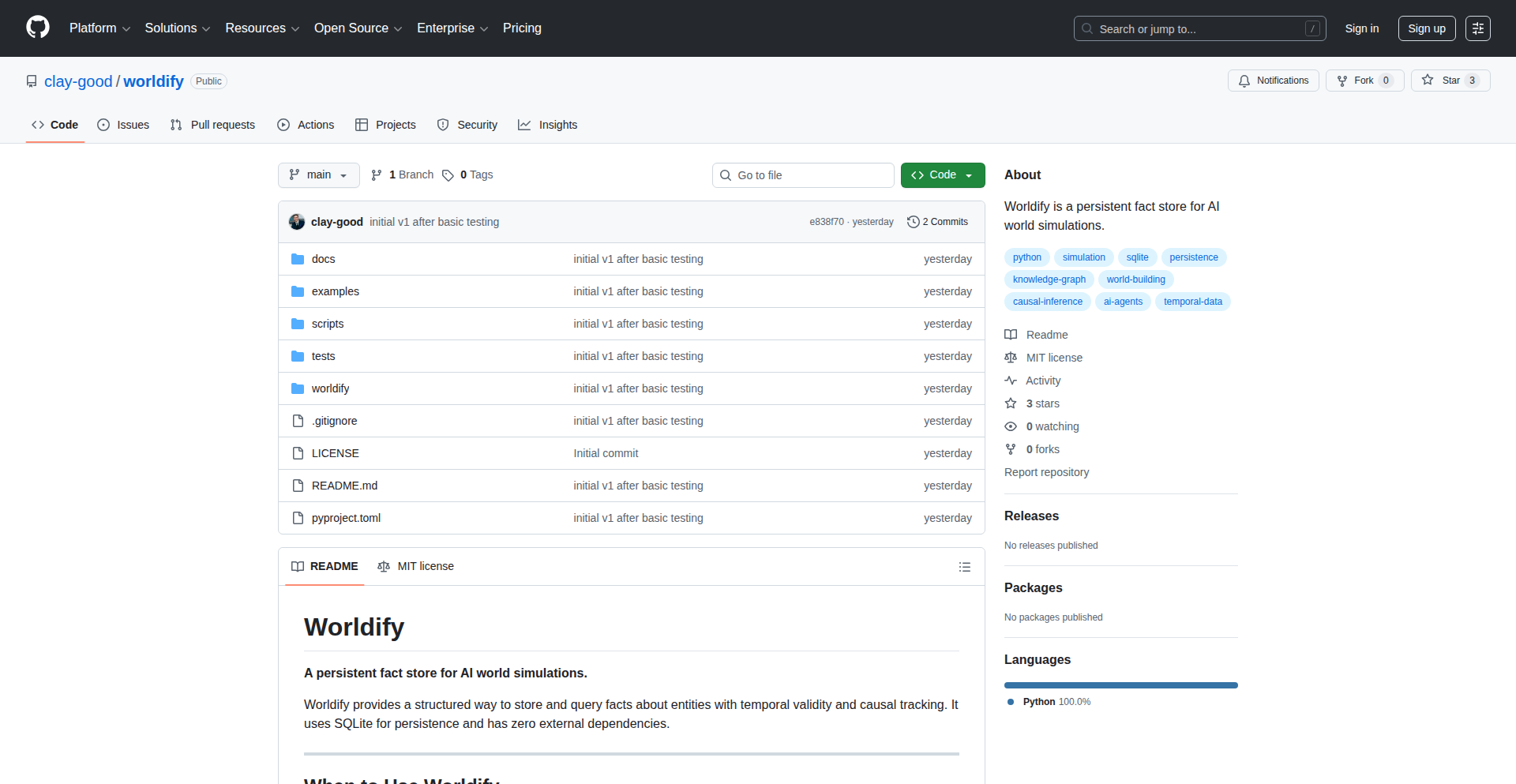Image resolution: width=1516 pixels, height=784 pixels.
Task: Open the pyproject.toml file
Action: coord(346,518)
